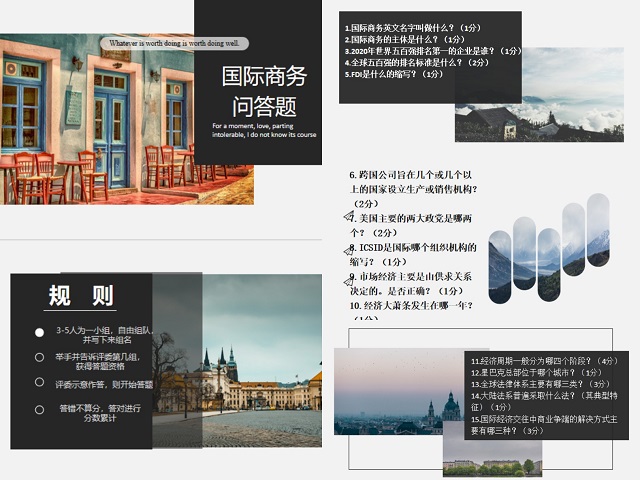Image resolution: width=640 pixels, height=480 pixels.
Task: Click question 2.国际商务的主体是什么？
Action: (404, 39)
